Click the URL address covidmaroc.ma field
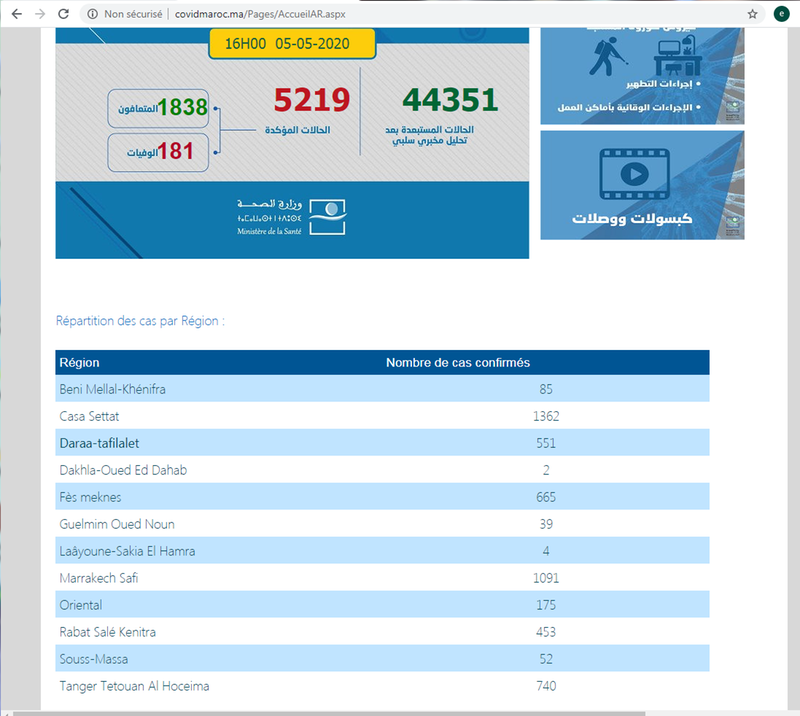The height and width of the screenshot is (716, 800). (260, 14)
